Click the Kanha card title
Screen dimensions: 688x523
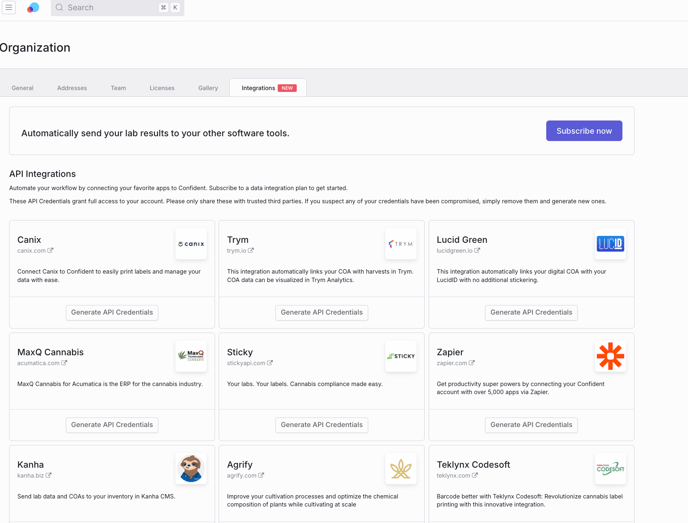tap(30, 465)
